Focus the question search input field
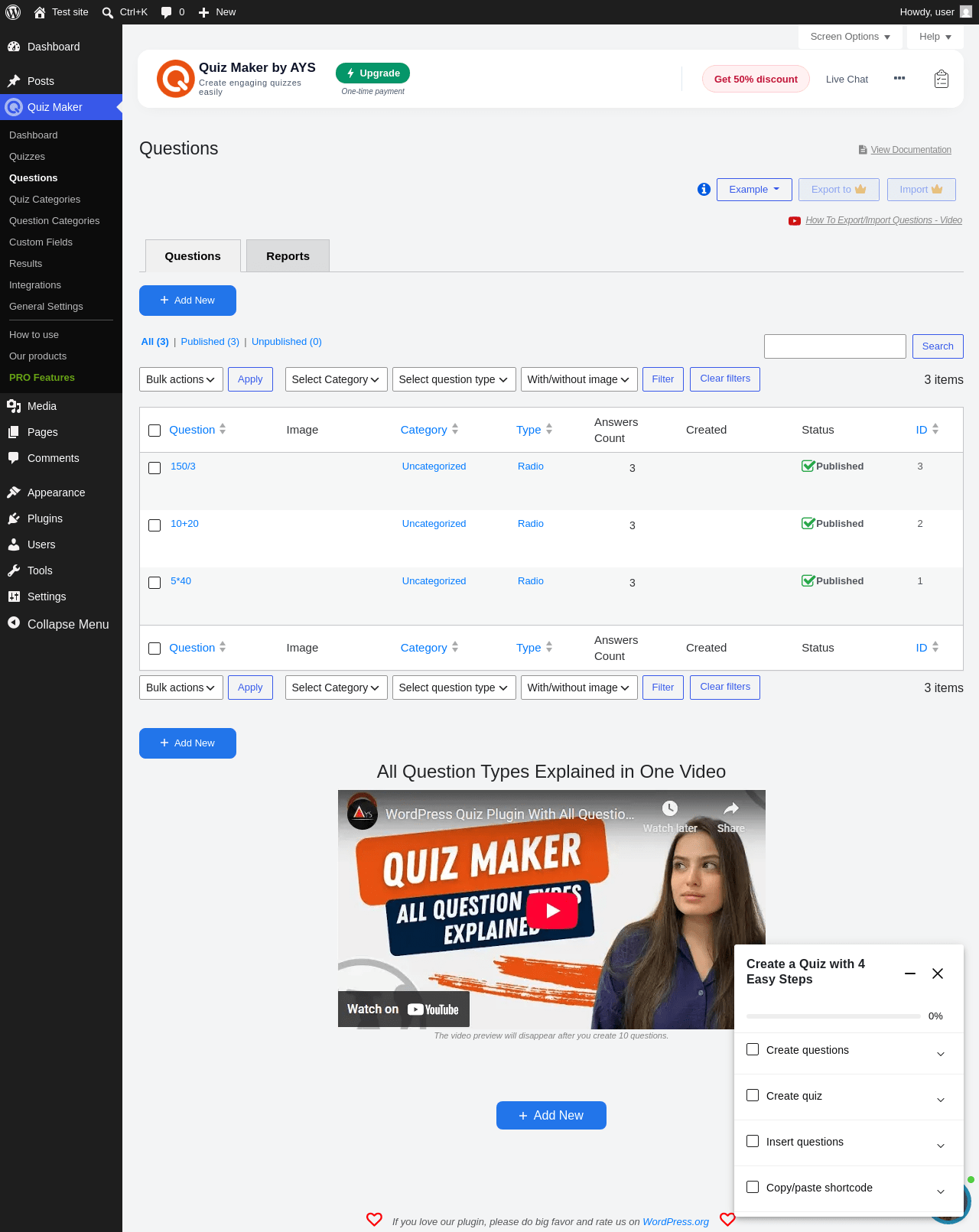The width and height of the screenshot is (979, 1232). pos(835,346)
